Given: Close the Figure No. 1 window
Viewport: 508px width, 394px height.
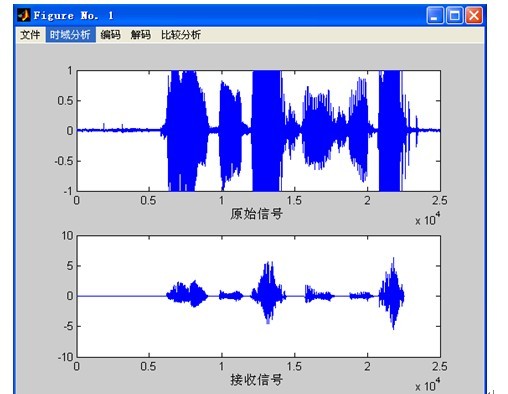Looking at the screenshot, I should (x=474, y=15).
